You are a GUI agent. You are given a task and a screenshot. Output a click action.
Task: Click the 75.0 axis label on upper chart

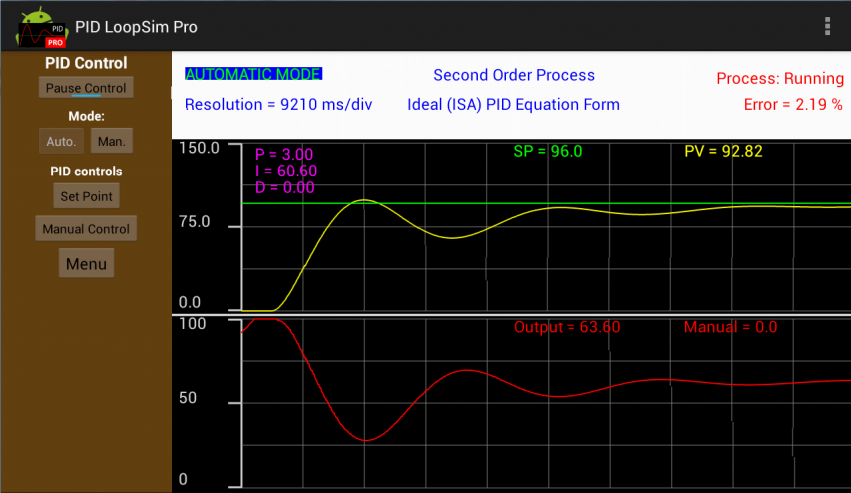[194, 222]
